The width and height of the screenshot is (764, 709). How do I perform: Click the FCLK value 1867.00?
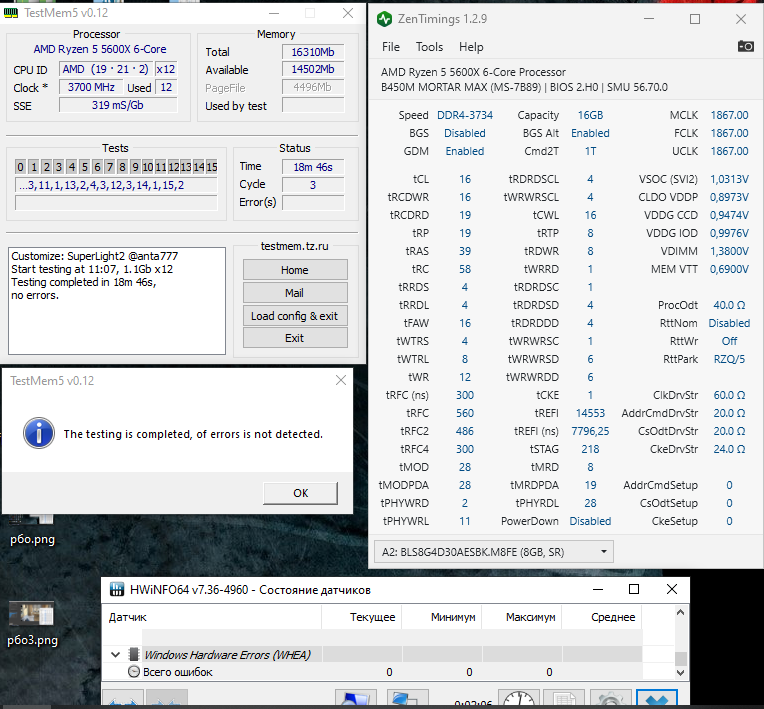pos(729,133)
